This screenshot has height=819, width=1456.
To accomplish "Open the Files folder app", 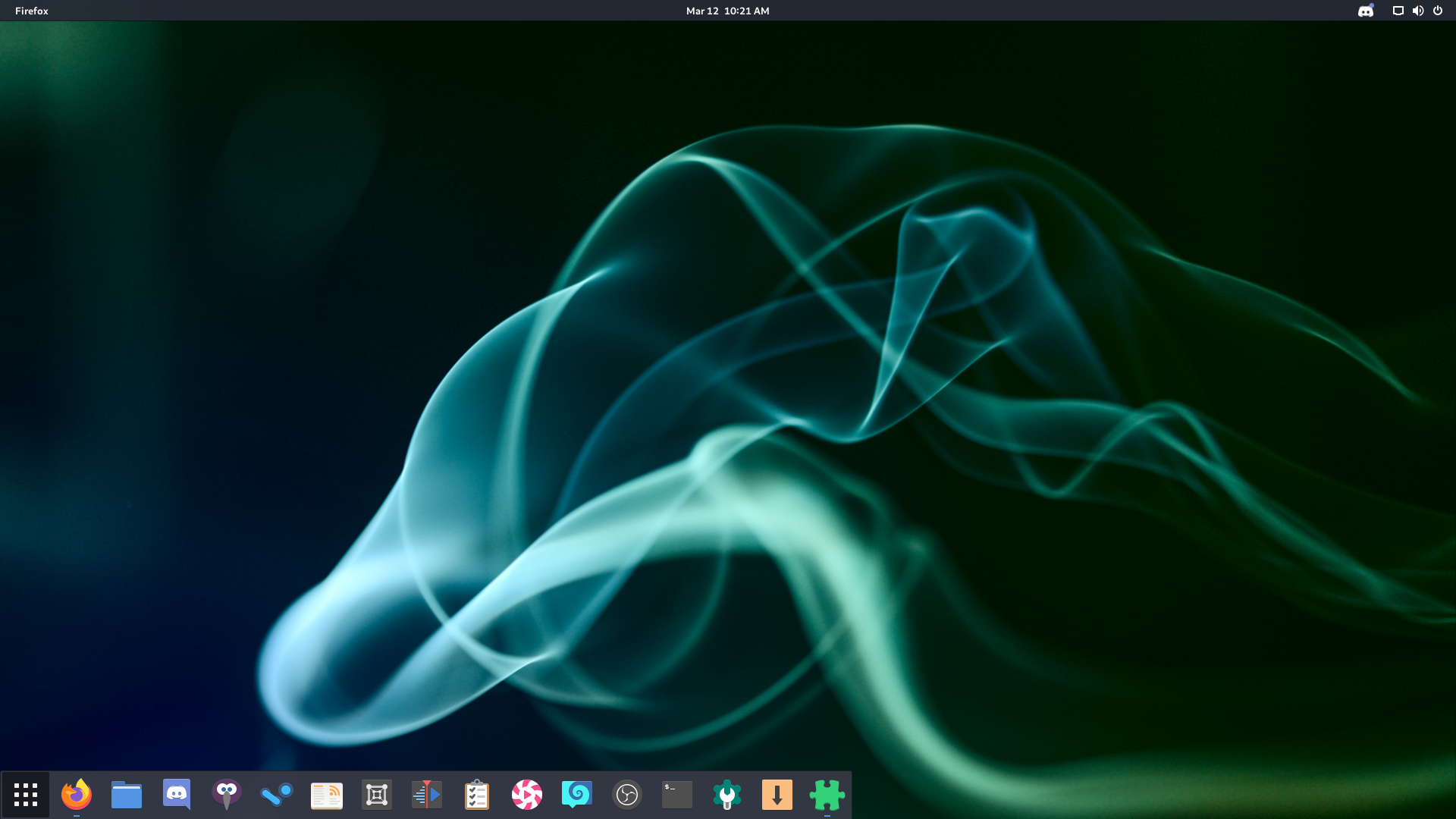I will pyautogui.click(x=126, y=795).
